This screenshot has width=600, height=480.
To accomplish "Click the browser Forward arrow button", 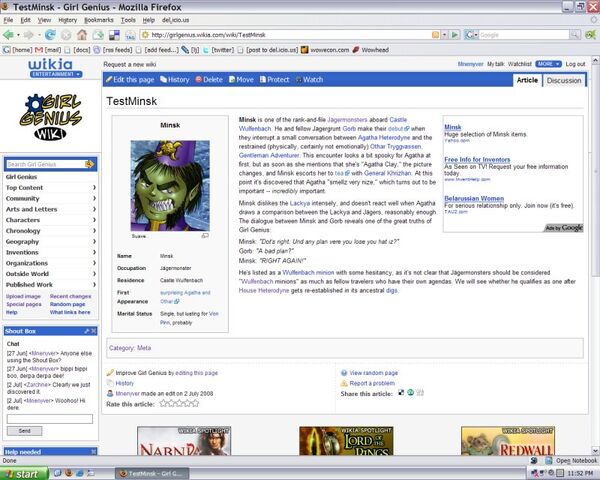I will pos(29,35).
